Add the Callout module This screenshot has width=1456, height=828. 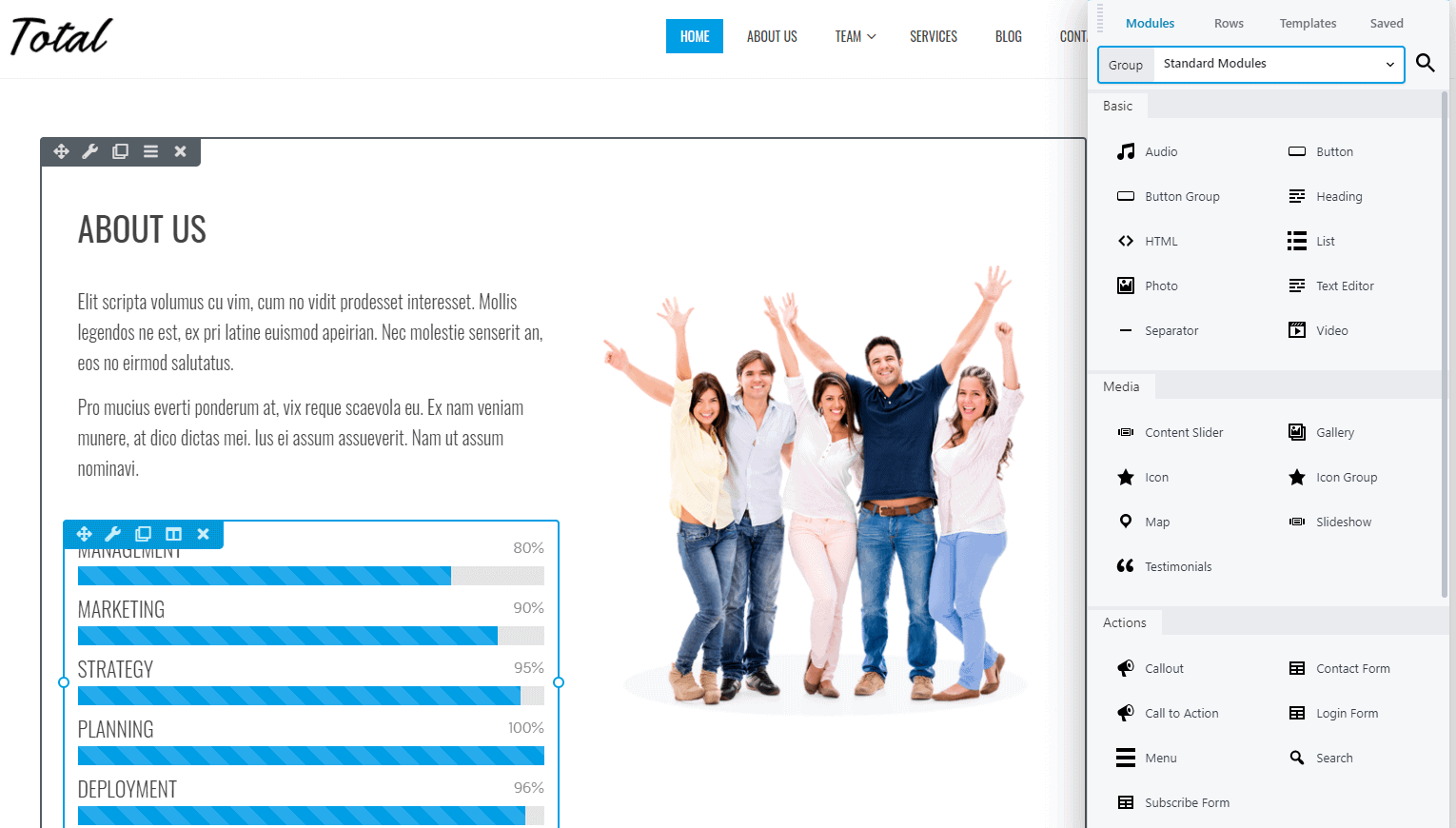pos(1150,668)
